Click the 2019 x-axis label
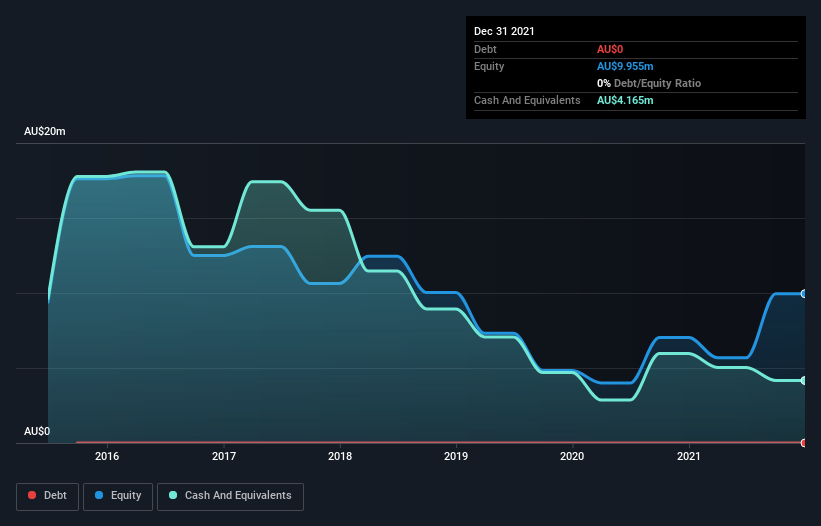821x526 pixels. pyautogui.click(x=456, y=456)
